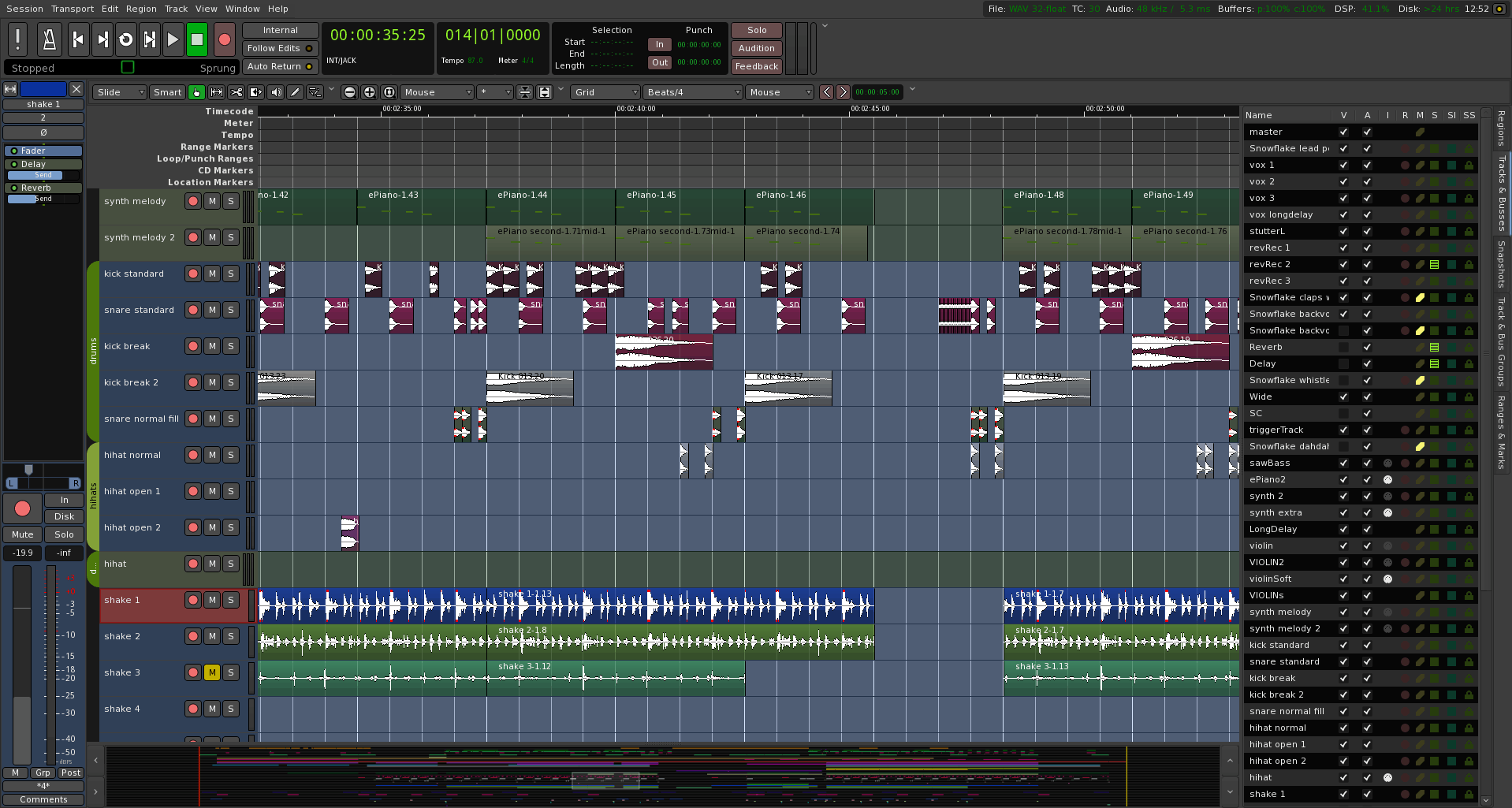Record-arm the kick standard track
The height and width of the screenshot is (808, 1512).
tap(193, 274)
